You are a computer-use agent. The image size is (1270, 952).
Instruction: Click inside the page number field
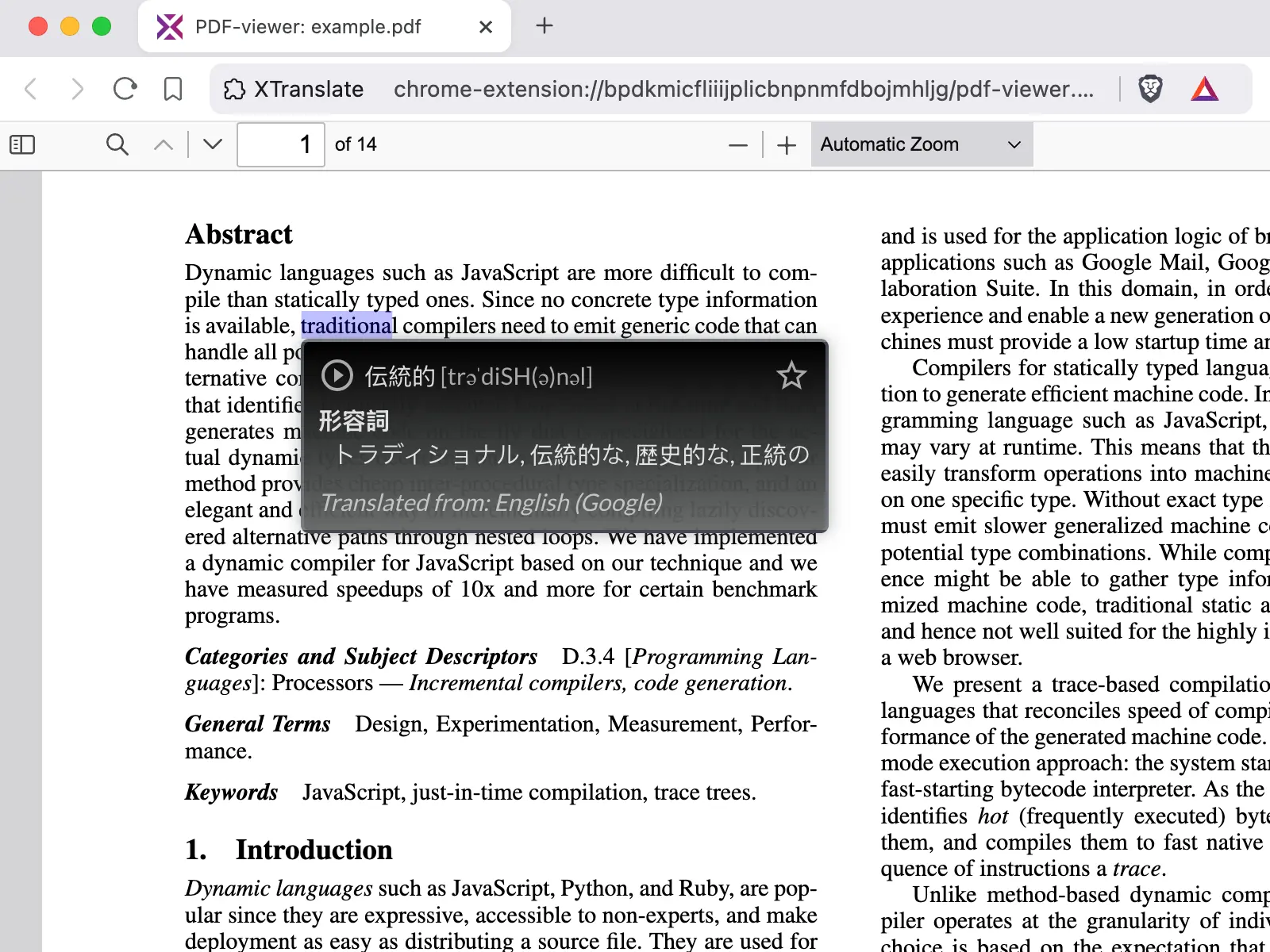(x=280, y=144)
